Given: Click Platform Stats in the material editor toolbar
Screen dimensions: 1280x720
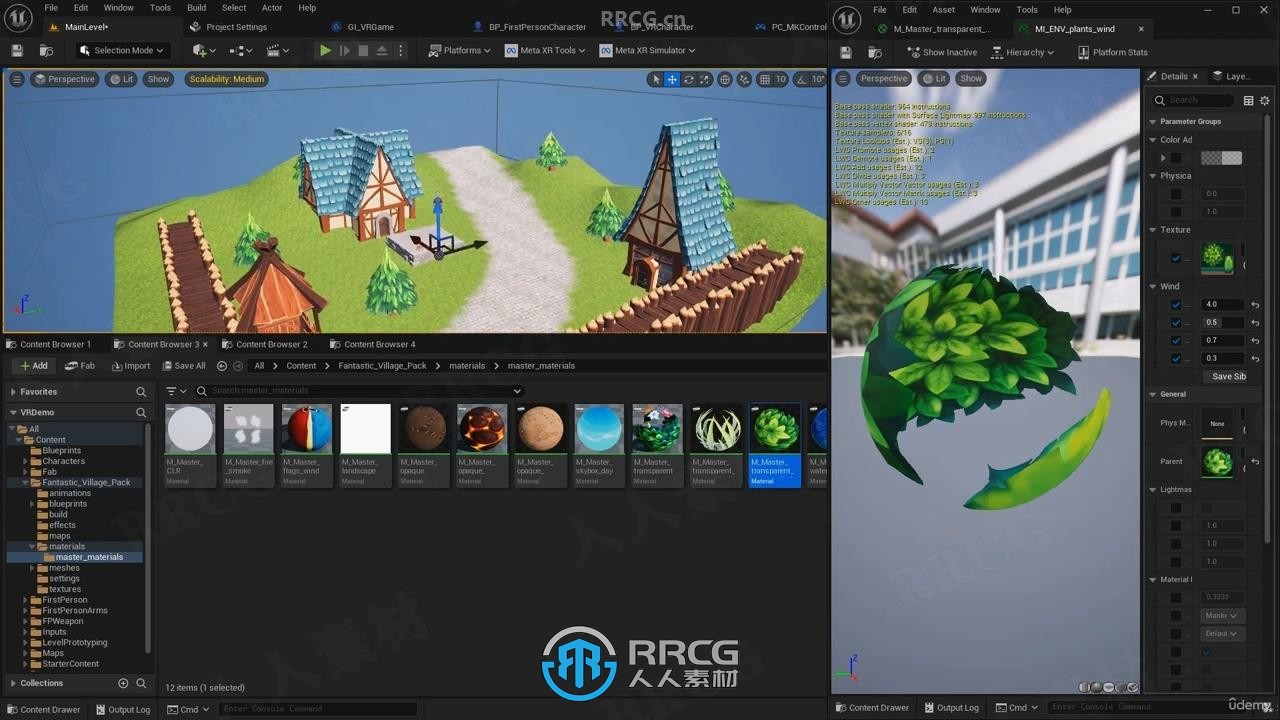Looking at the screenshot, I should pos(1113,52).
